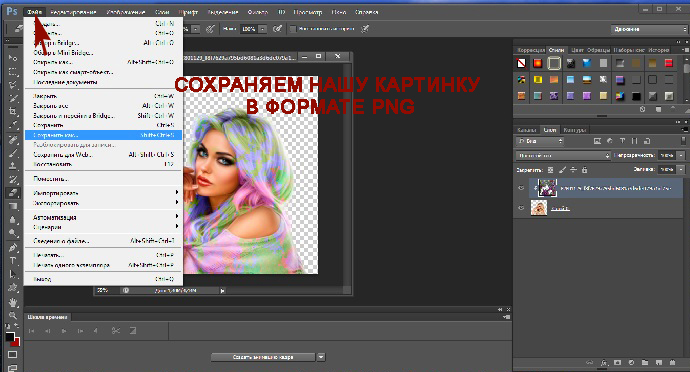Expand the Automate submenu arrow
The height and width of the screenshot is (372, 690).
(x=177, y=217)
